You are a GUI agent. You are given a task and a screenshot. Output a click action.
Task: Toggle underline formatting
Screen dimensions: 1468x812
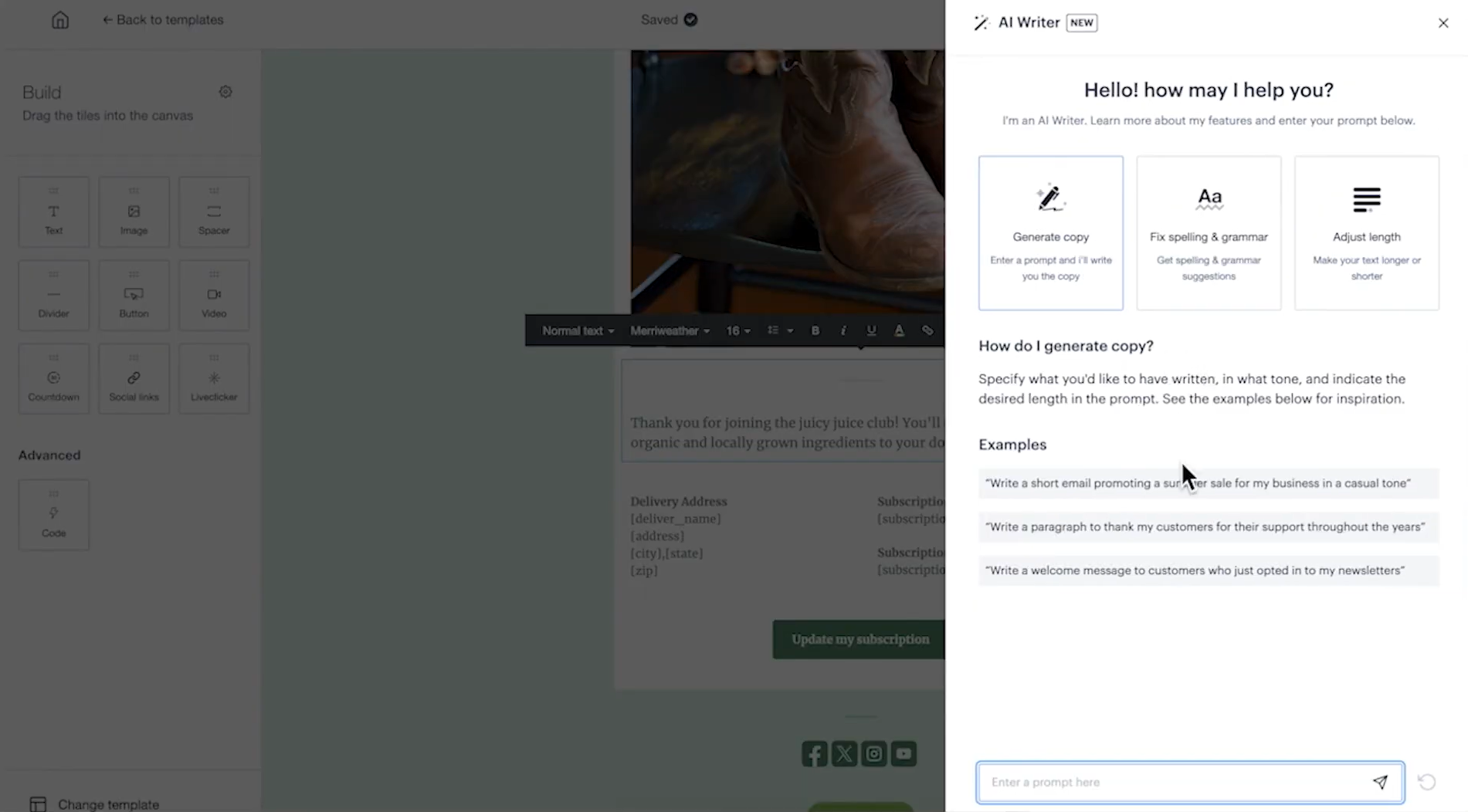coord(871,330)
